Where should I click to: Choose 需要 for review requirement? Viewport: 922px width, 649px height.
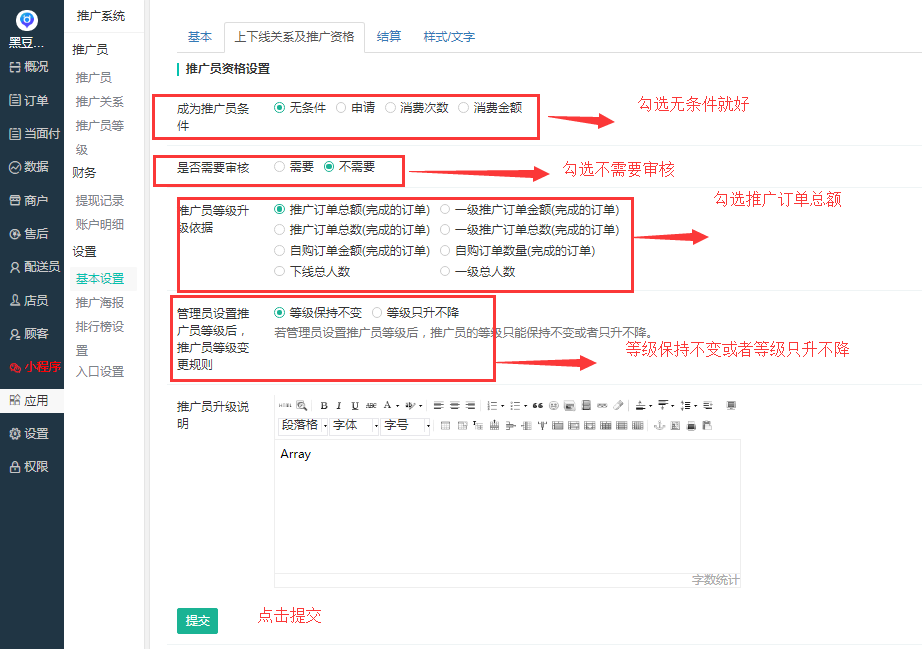point(280,167)
